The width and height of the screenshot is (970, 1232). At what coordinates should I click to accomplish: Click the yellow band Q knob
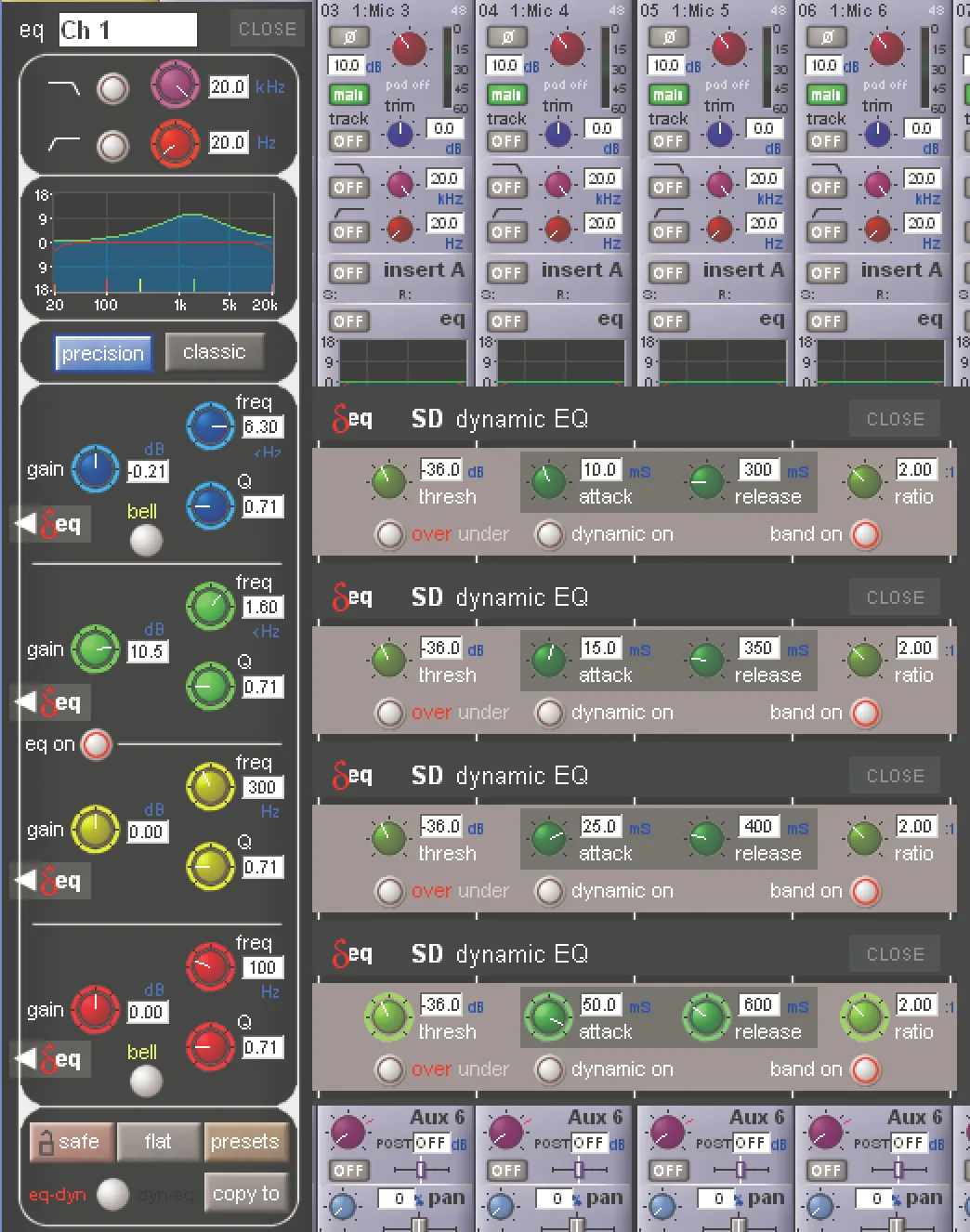(211, 867)
